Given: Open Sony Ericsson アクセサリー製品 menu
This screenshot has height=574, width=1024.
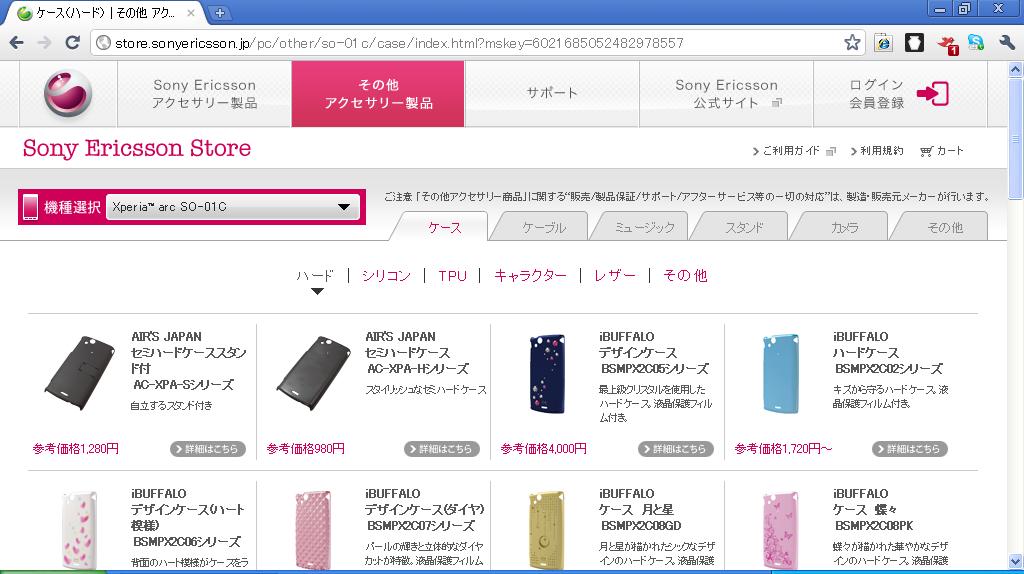Looking at the screenshot, I should pos(204,94).
